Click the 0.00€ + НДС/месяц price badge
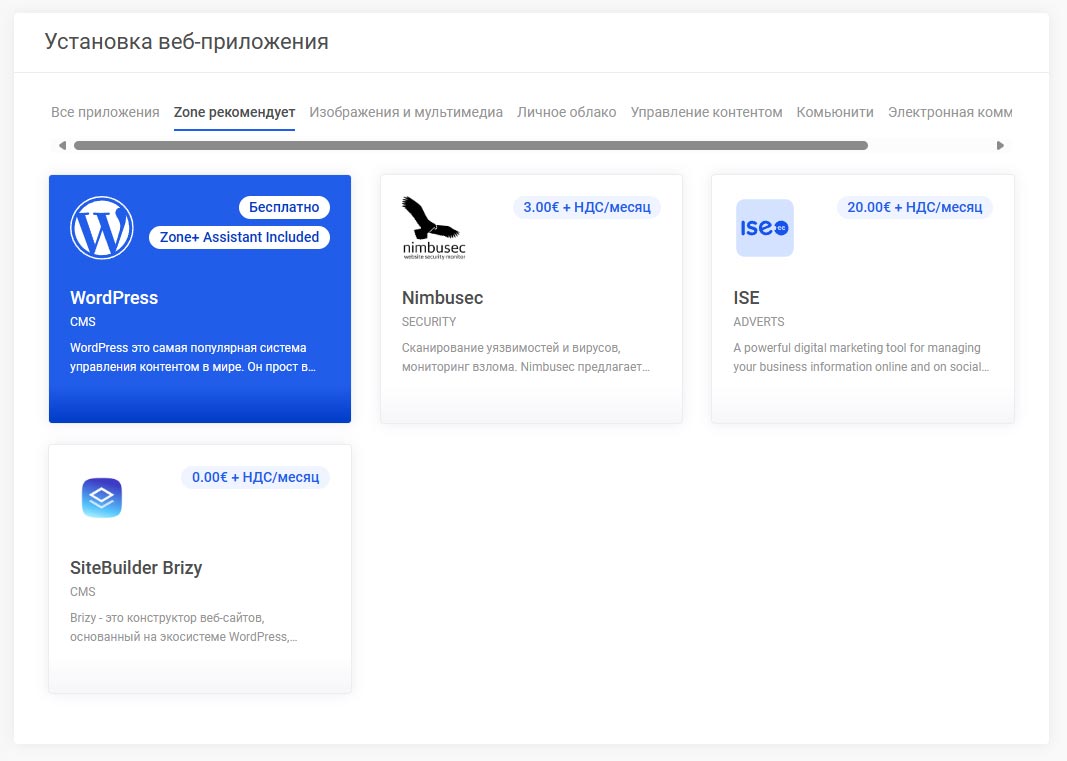The height and width of the screenshot is (761, 1067). tap(255, 477)
